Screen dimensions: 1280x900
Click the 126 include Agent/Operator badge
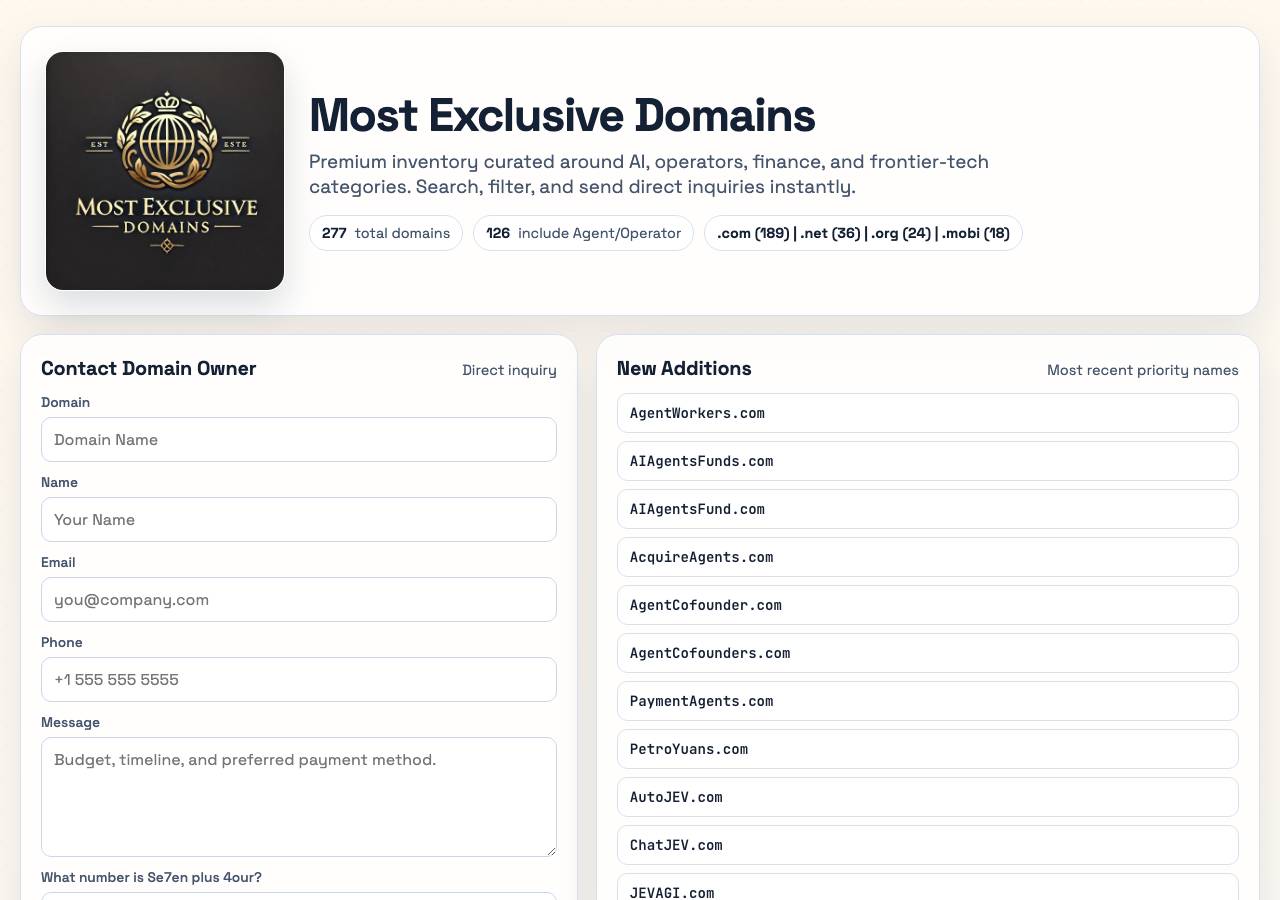(x=583, y=233)
